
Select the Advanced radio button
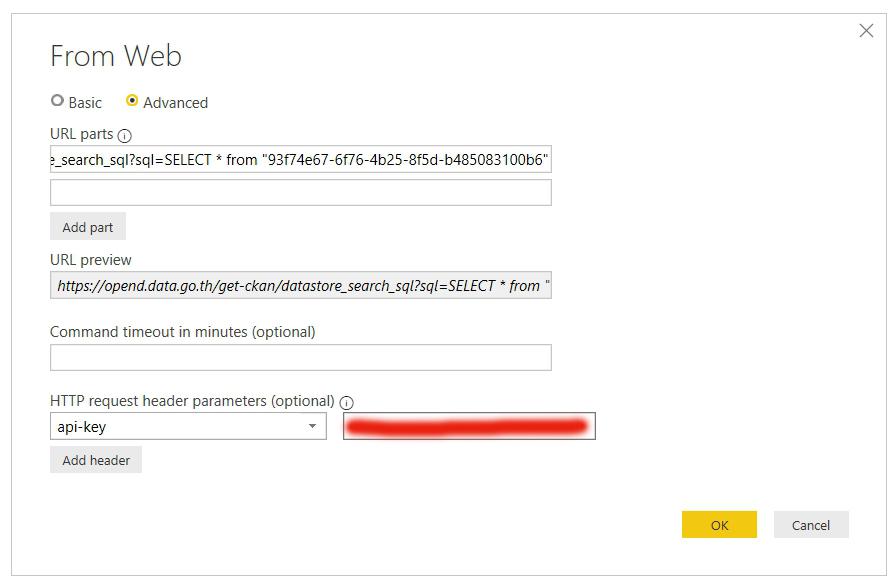132,102
